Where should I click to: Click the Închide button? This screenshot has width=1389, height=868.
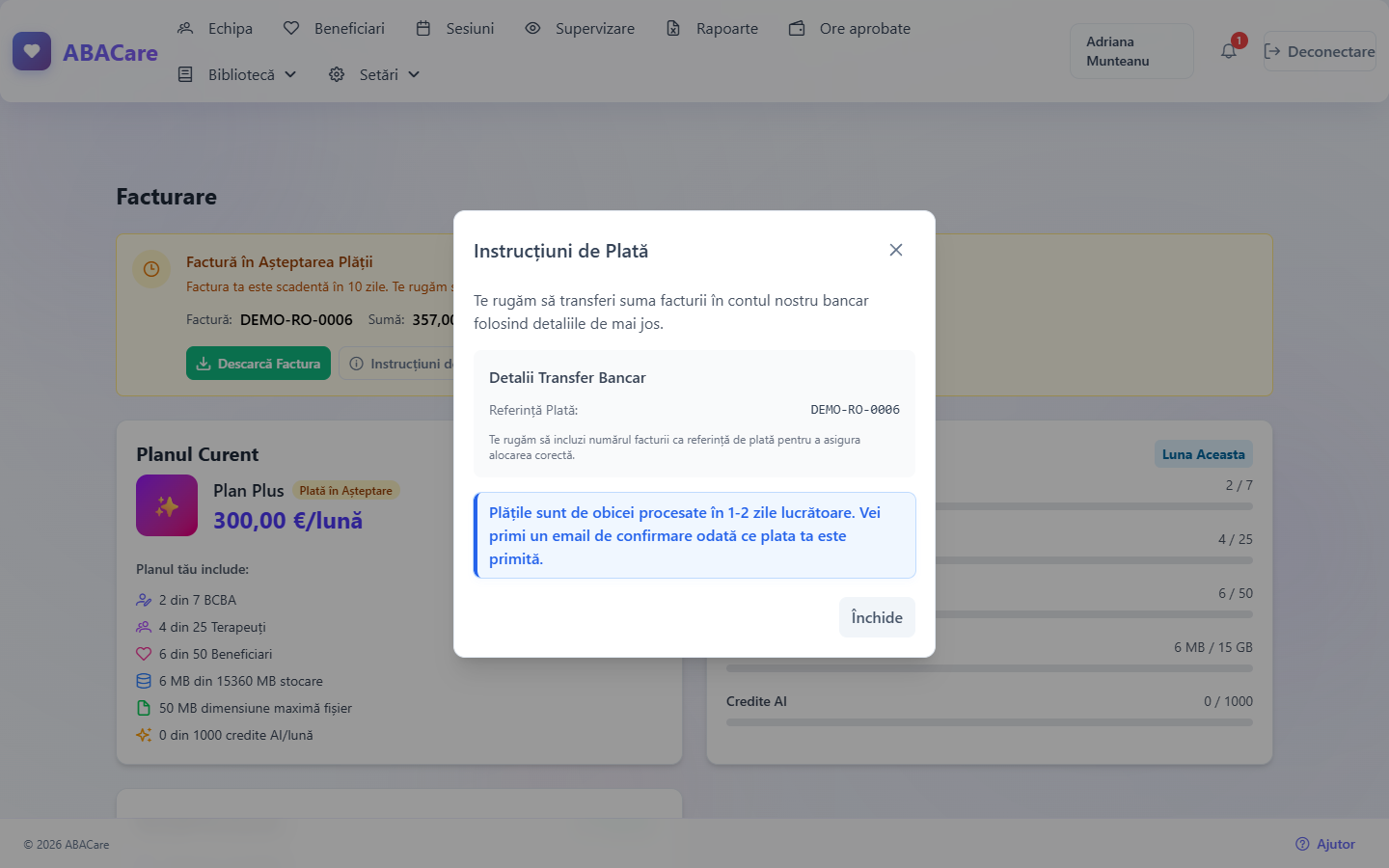(877, 617)
